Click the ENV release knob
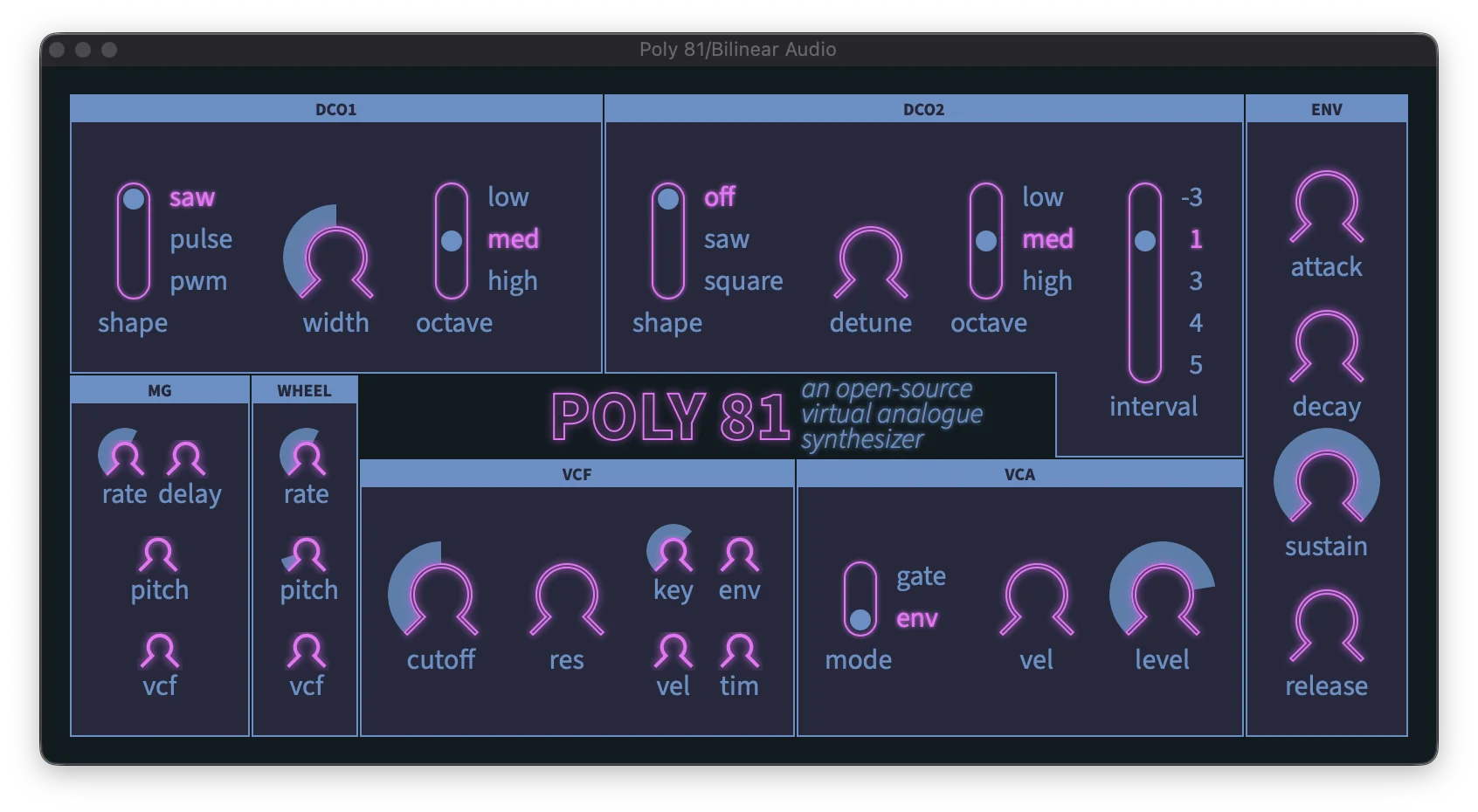Viewport: 1478px width, 812px height. click(x=1326, y=623)
